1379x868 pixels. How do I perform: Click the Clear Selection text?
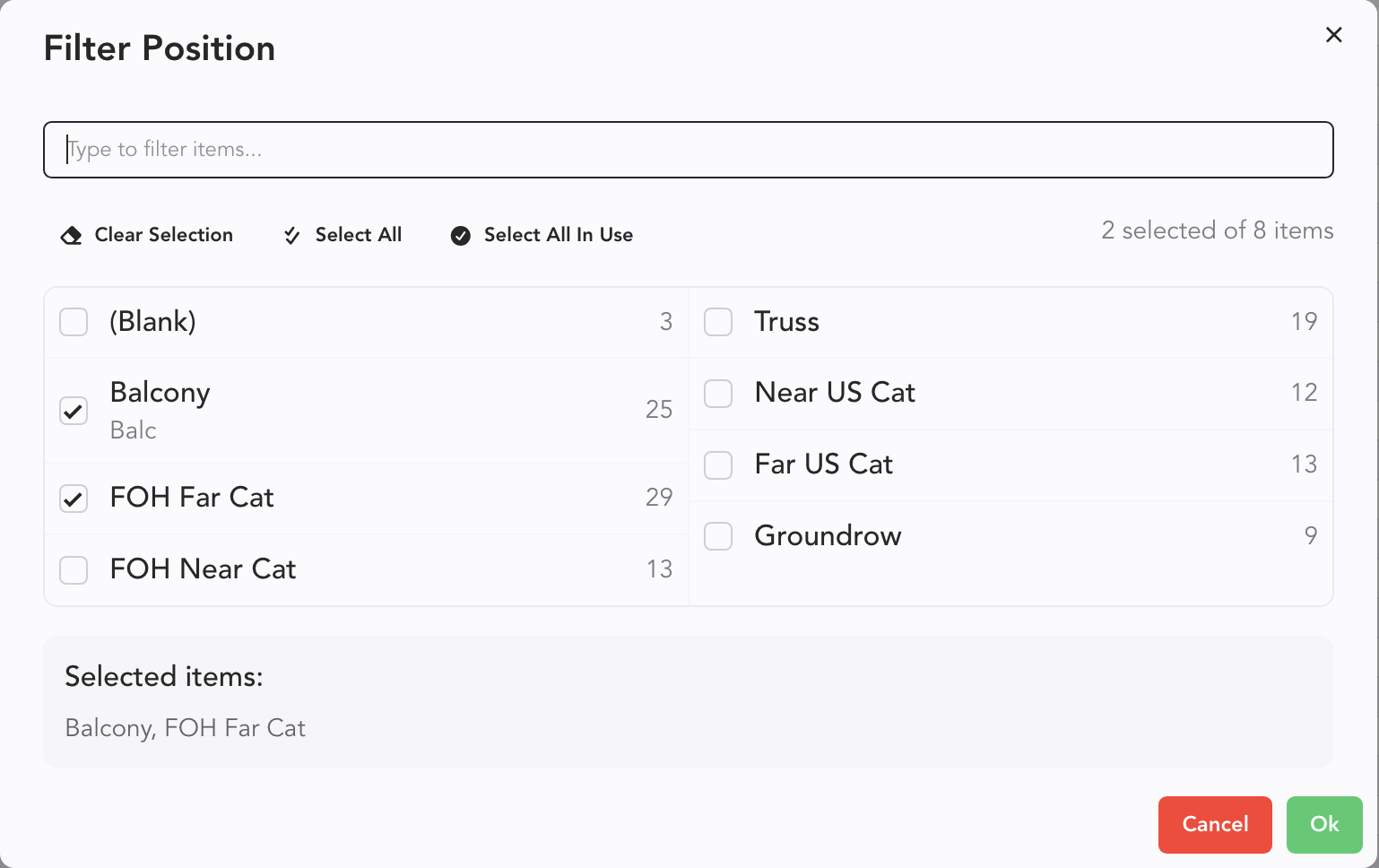pyautogui.click(x=163, y=235)
